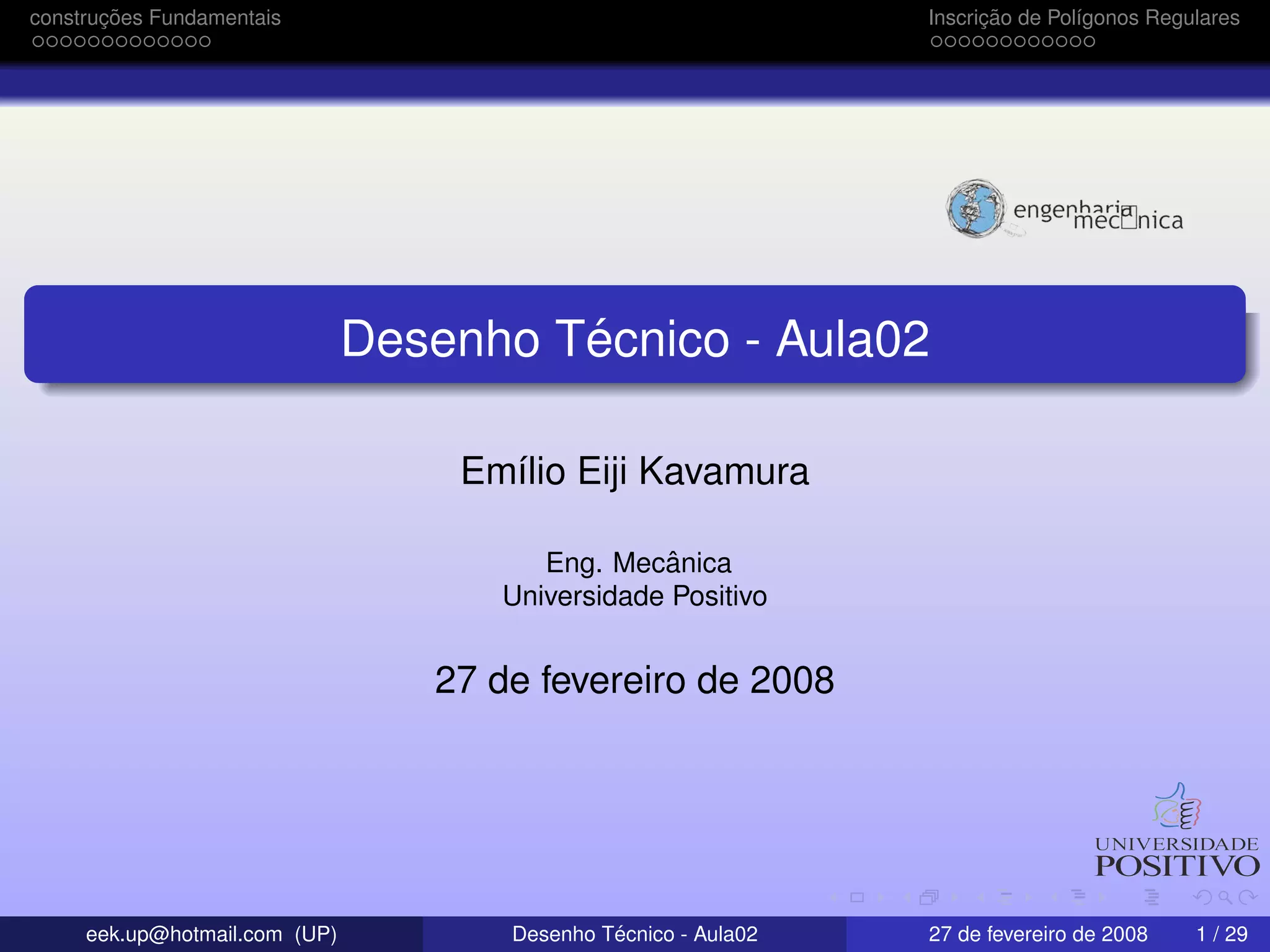Click the subsection navigation lines icon
Image resolution: width=1270 pixels, height=952 pixels.
(1006, 897)
